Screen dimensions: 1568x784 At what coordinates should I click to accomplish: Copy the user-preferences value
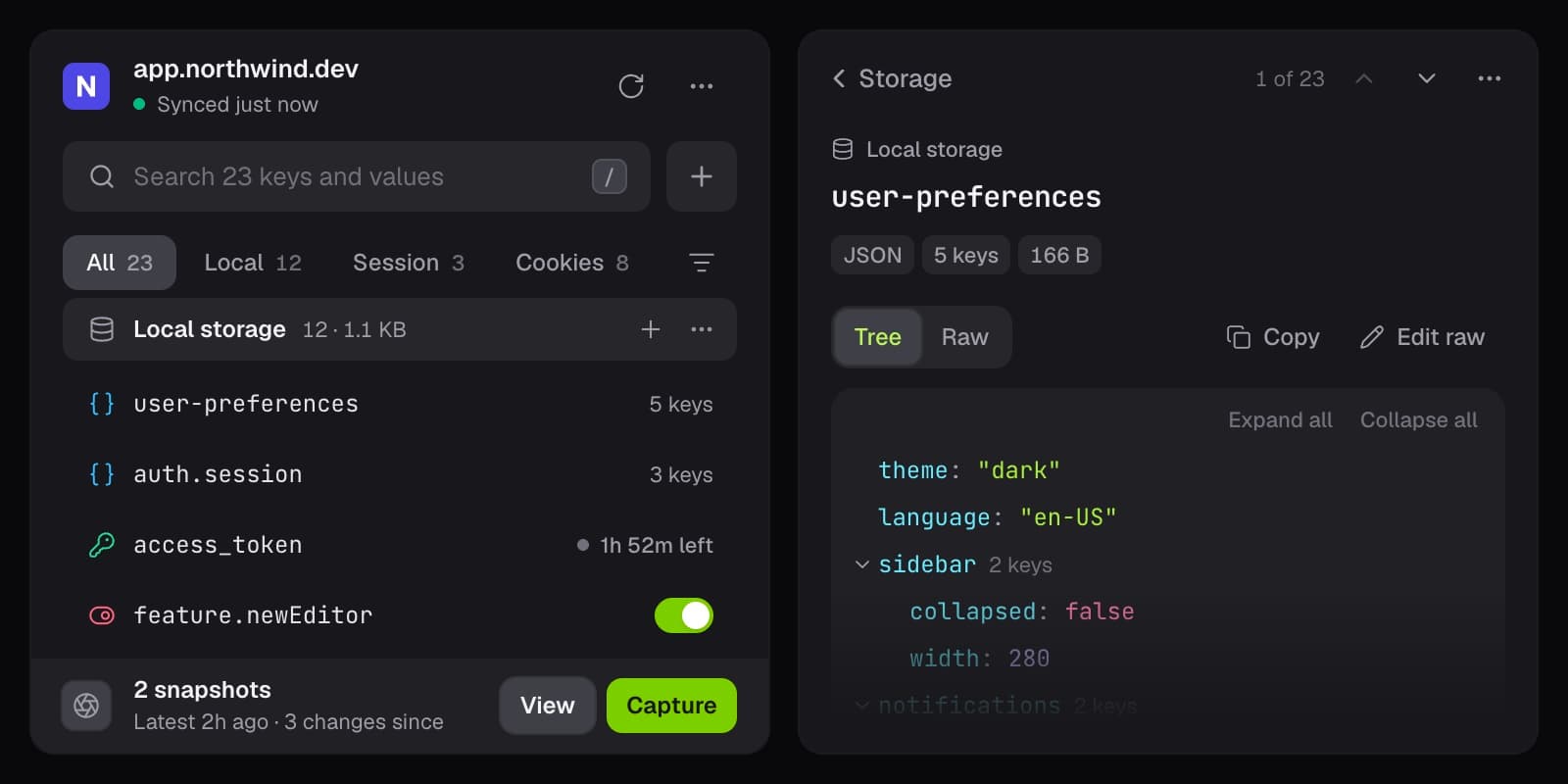pyautogui.click(x=1273, y=337)
